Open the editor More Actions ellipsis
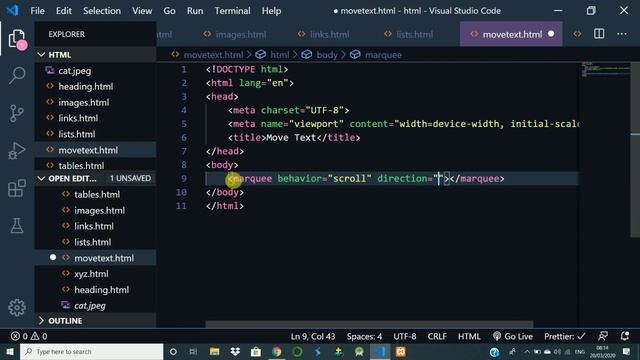Viewport: 640px width, 360px height. [x=622, y=34]
